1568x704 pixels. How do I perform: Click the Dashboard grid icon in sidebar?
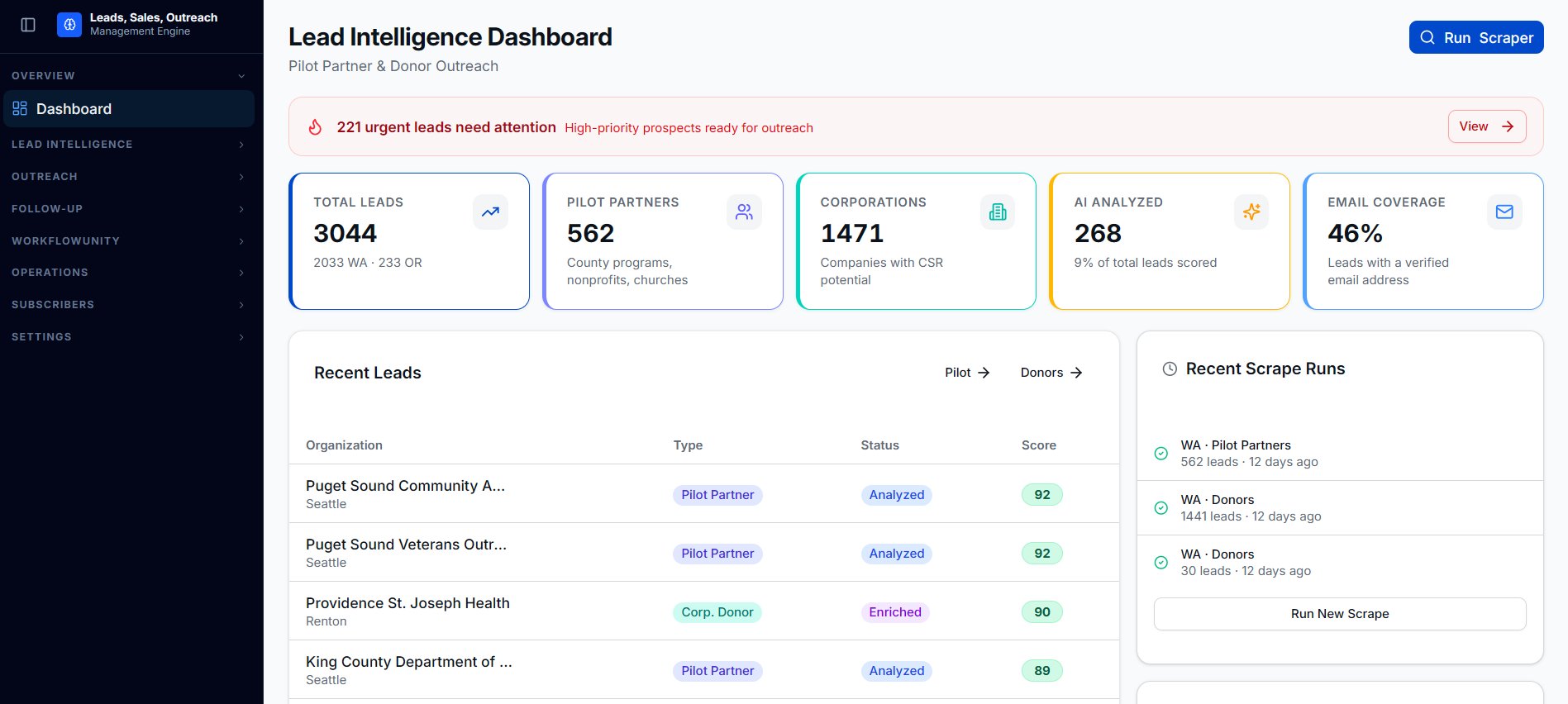click(20, 108)
